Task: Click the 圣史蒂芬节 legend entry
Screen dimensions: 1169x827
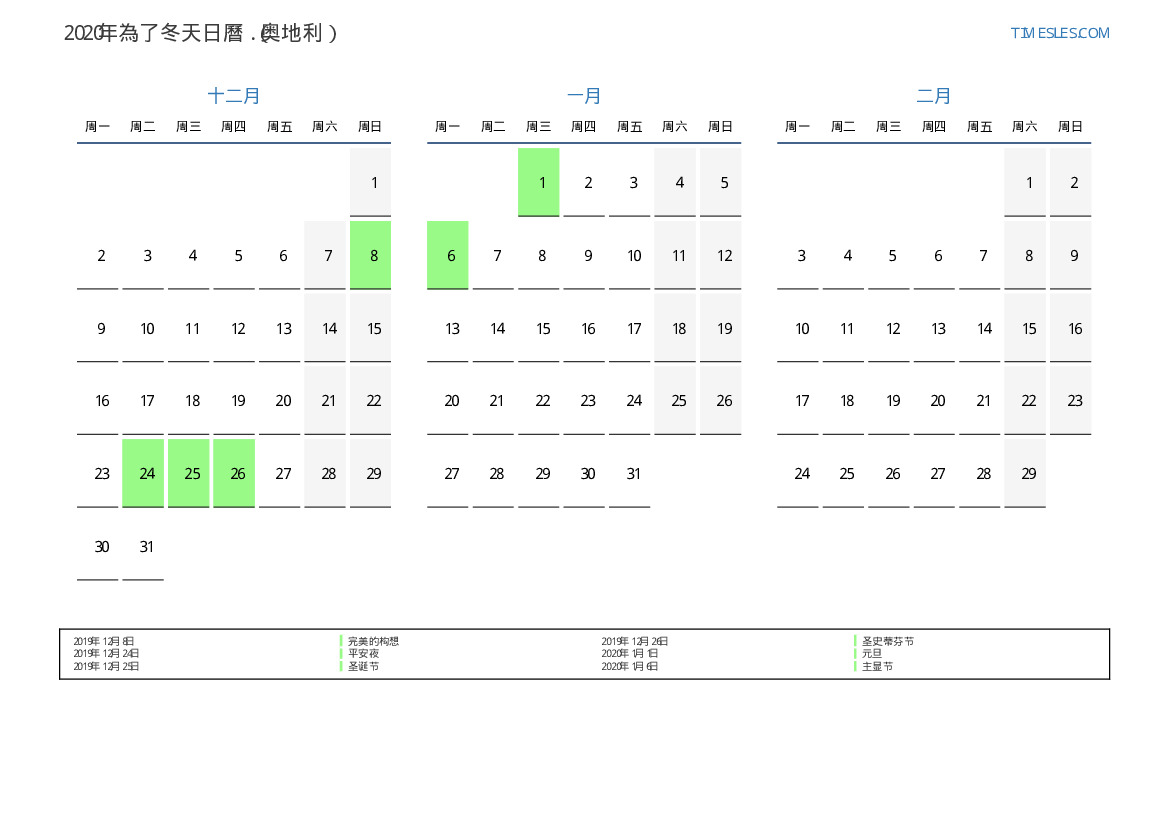Action: pos(887,641)
